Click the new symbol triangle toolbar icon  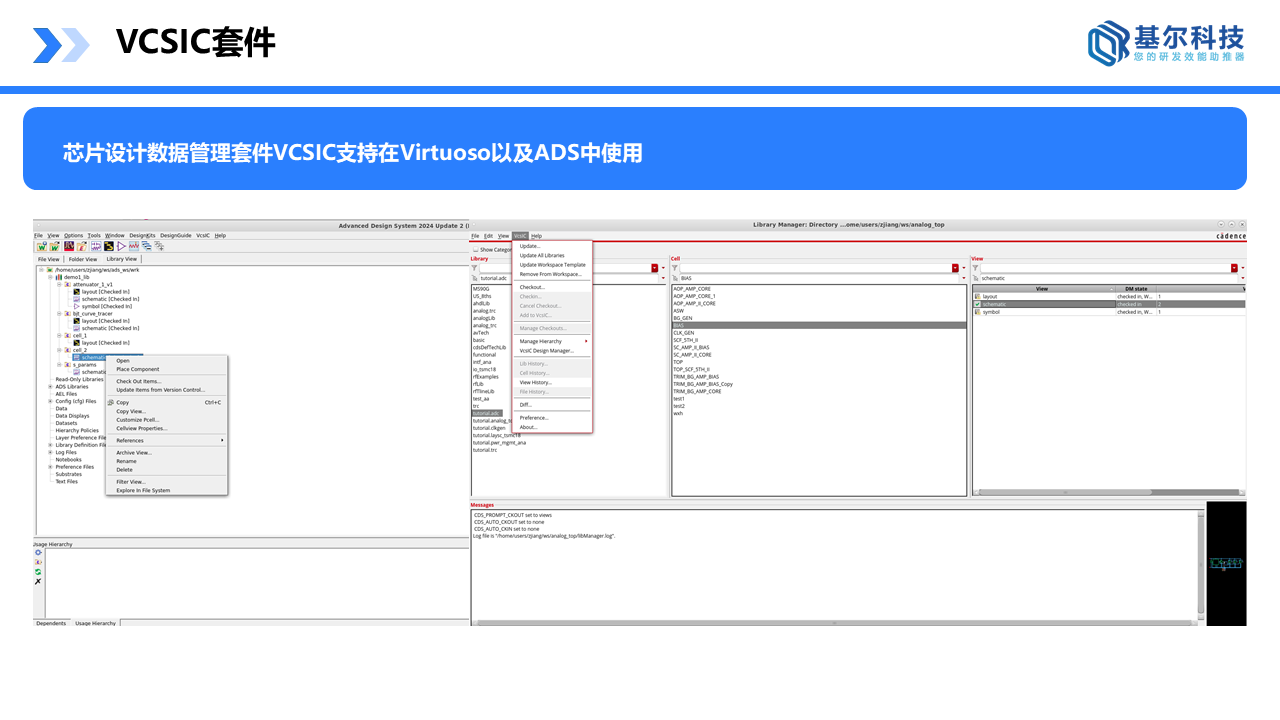(x=121, y=246)
